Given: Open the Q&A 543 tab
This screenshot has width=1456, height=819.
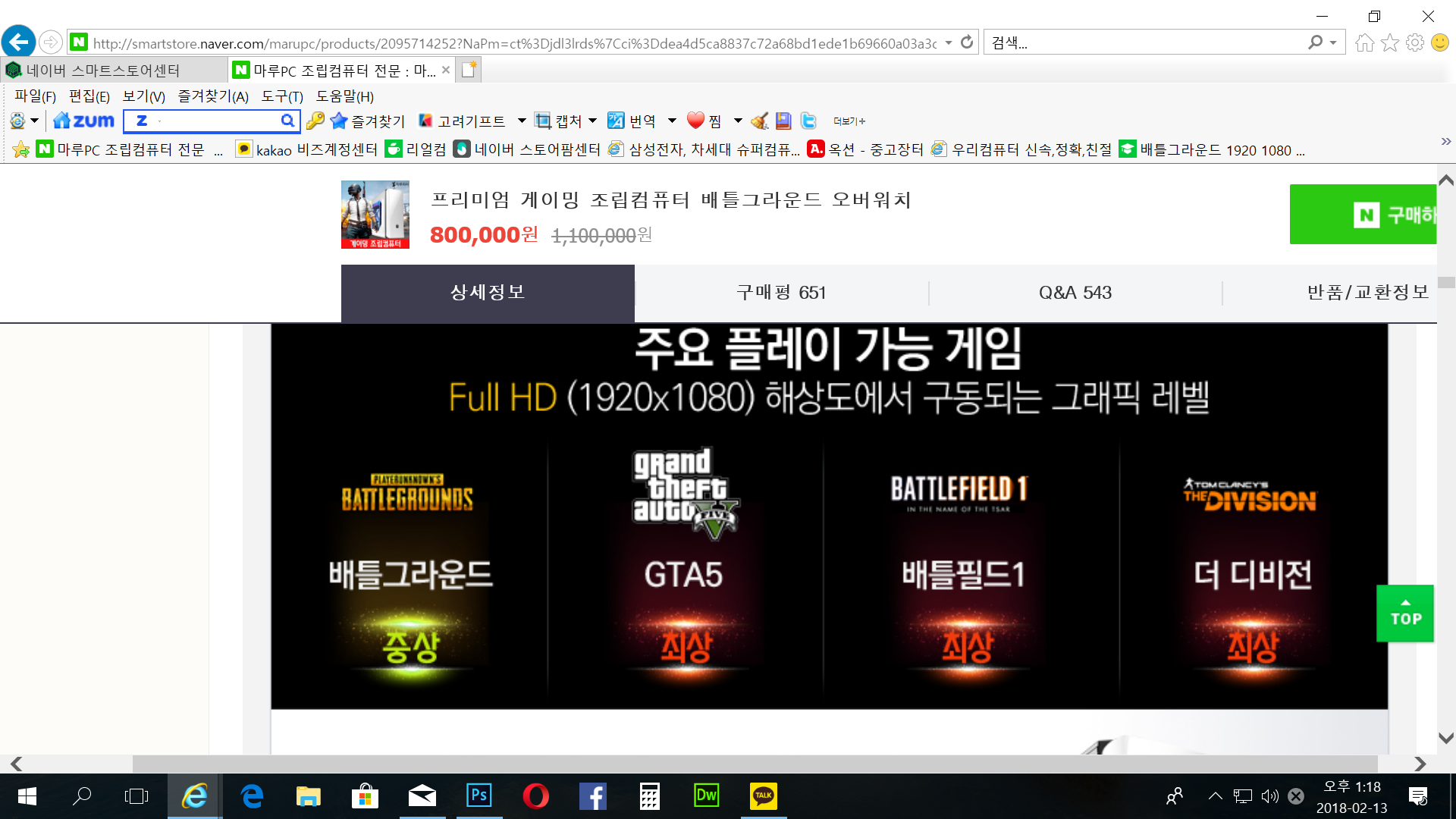Looking at the screenshot, I should tap(1075, 293).
